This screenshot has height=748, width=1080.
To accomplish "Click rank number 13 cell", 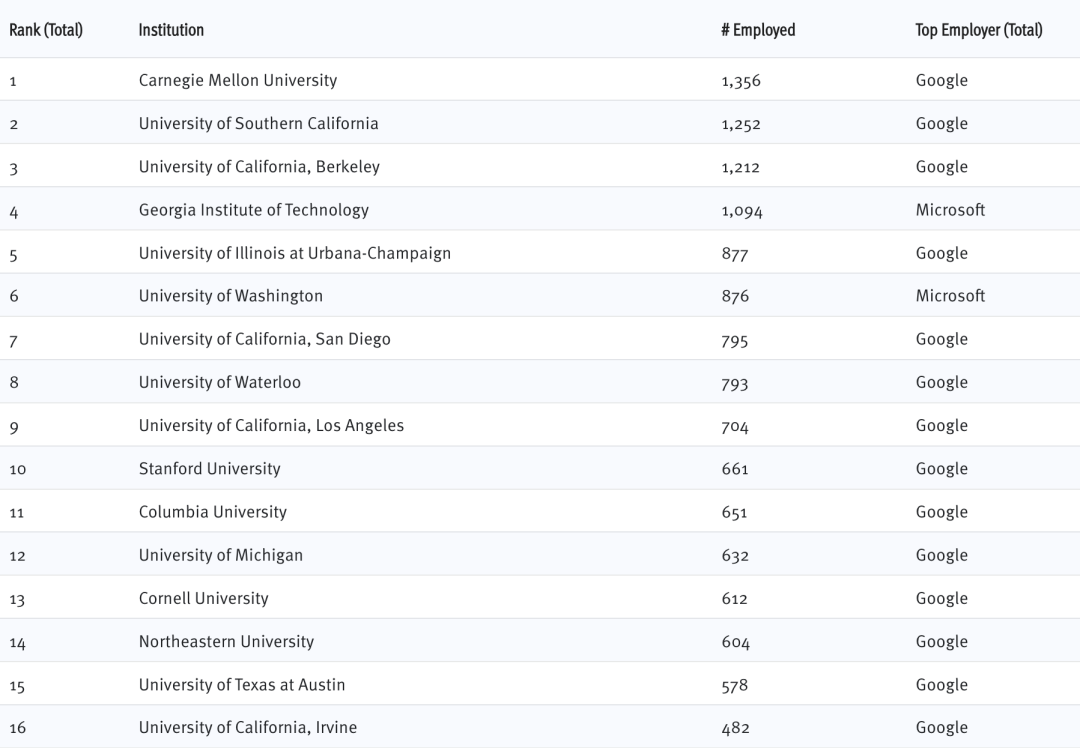I will tap(17, 600).
